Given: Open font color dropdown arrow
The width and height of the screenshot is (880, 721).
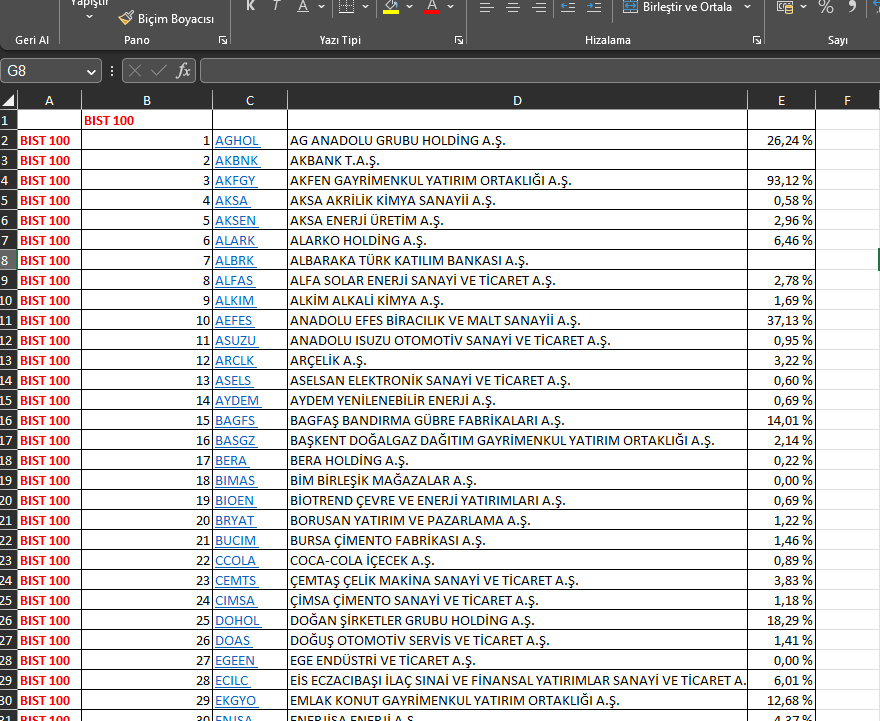Looking at the screenshot, I should (450, 7).
